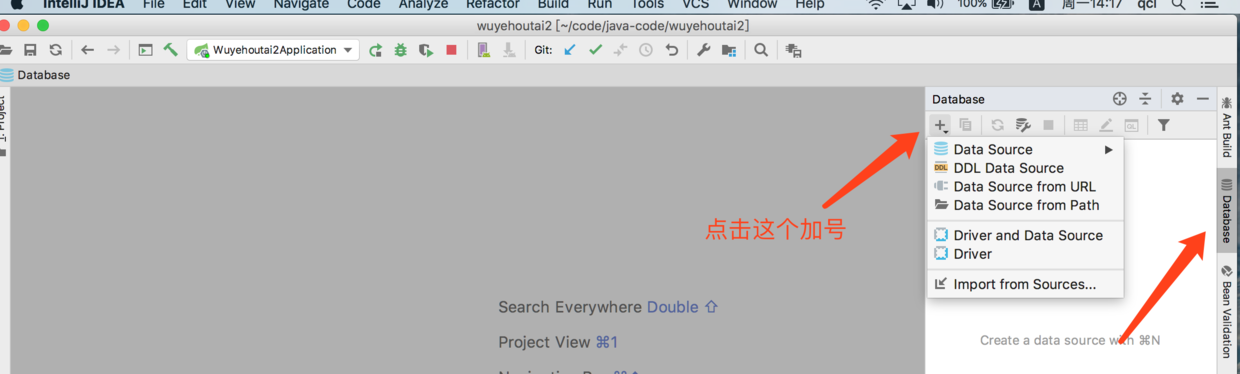Click the Scroll from Editor crosshair icon
Image resolution: width=1240 pixels, height=374 pixels.
click(x=1120, y=99)
